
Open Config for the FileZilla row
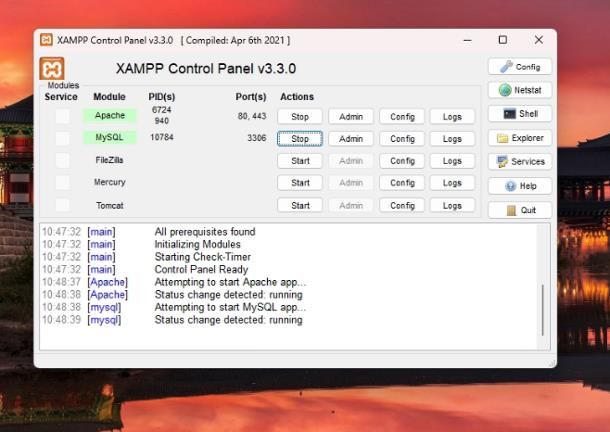[x=402, y=161]
